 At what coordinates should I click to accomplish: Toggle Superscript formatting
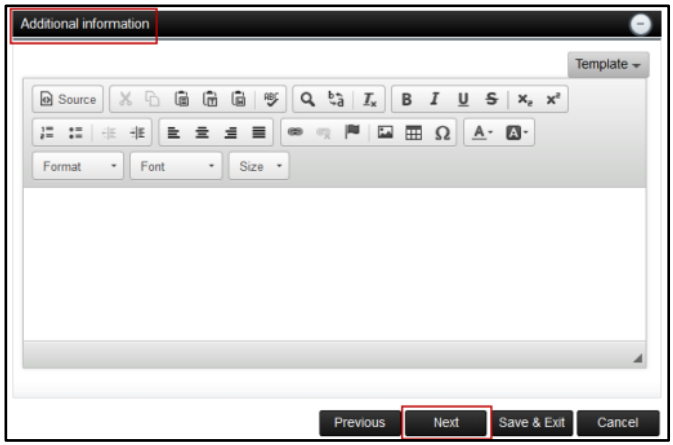coord(553,99)
